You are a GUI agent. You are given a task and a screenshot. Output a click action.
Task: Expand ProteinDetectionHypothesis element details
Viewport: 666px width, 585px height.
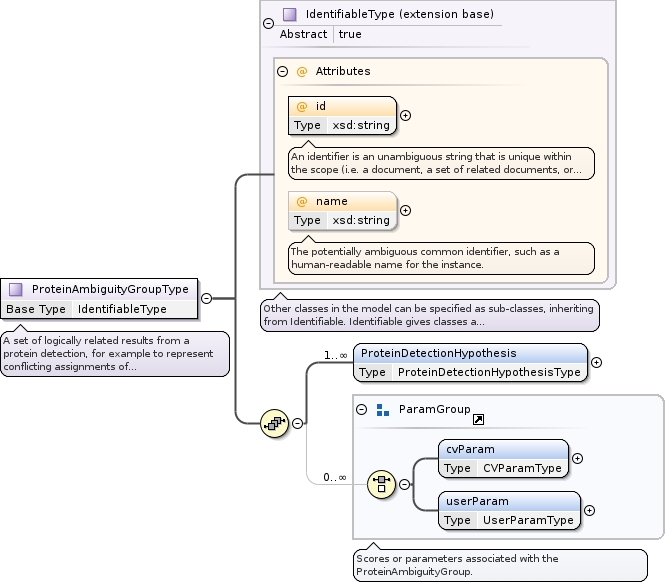[597, 363]
